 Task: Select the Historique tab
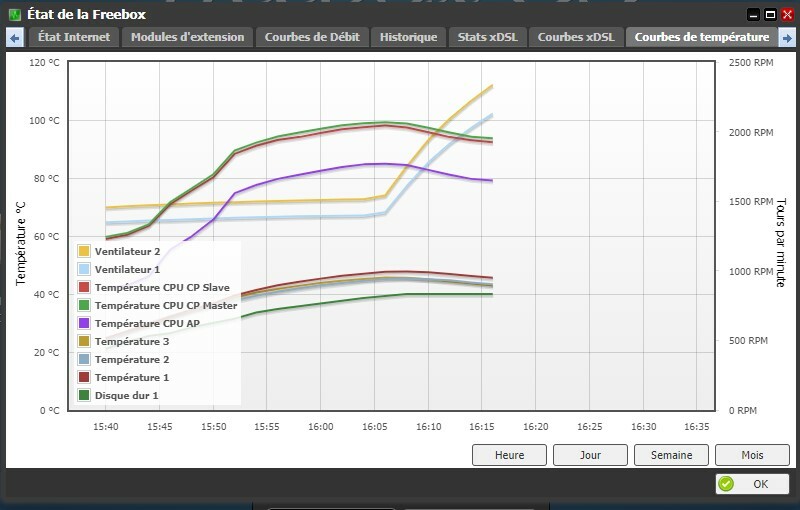[408, 37]
